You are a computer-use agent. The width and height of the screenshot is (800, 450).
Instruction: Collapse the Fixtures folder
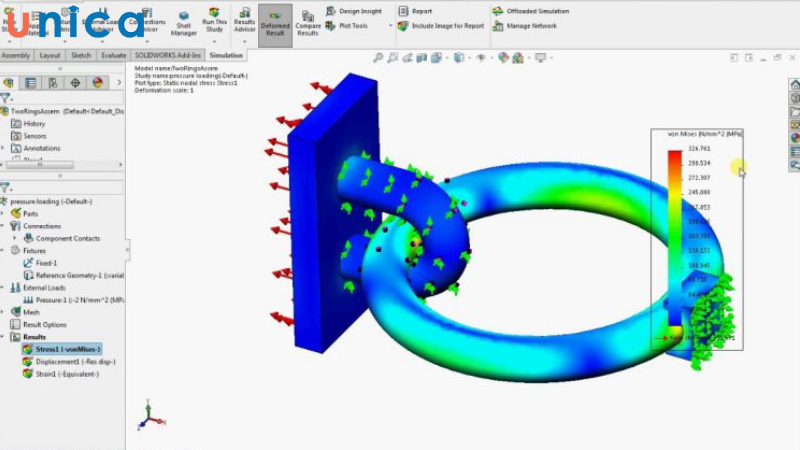pos(3,251)
